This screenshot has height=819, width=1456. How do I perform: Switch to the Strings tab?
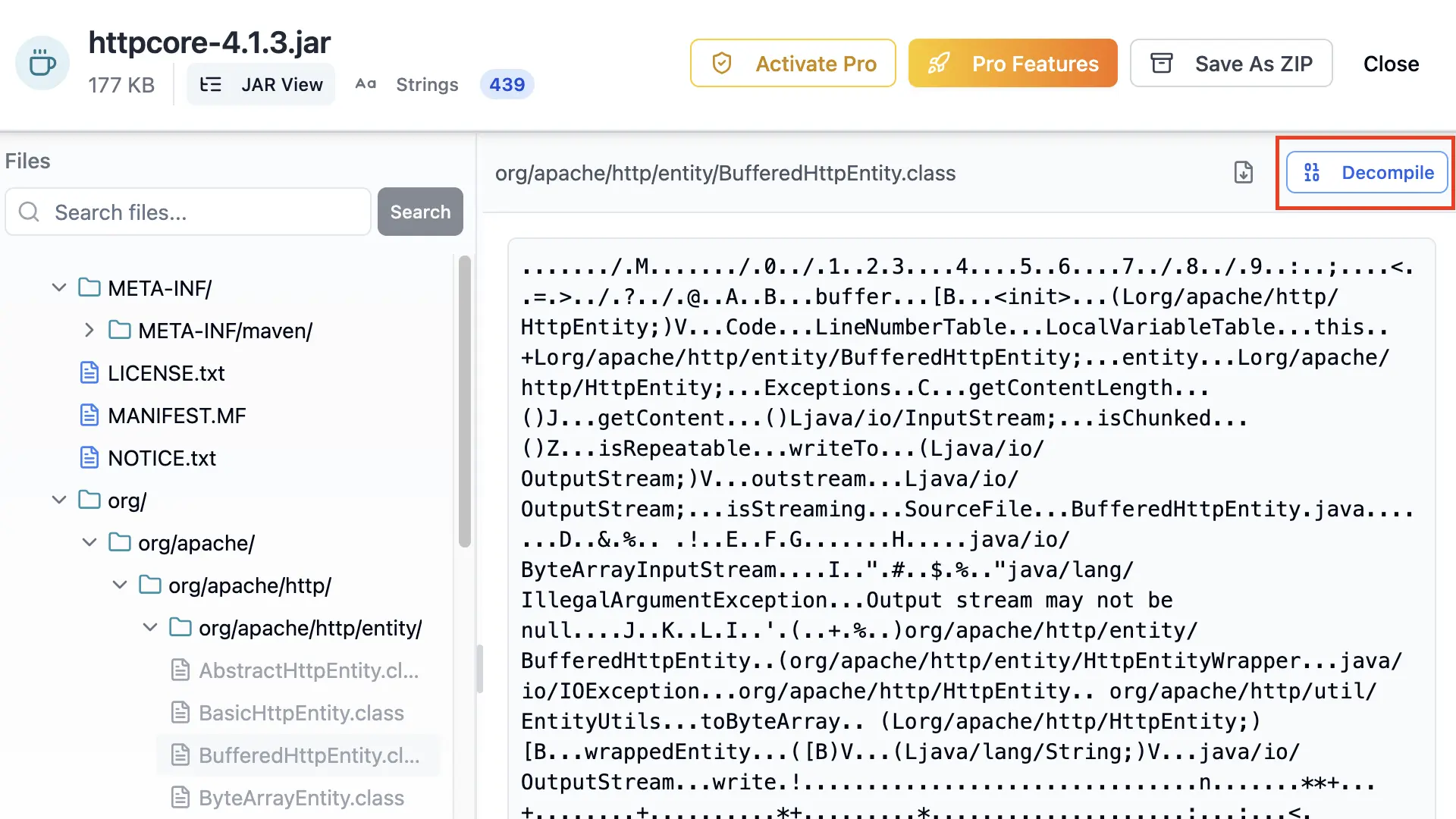[427, 85]
